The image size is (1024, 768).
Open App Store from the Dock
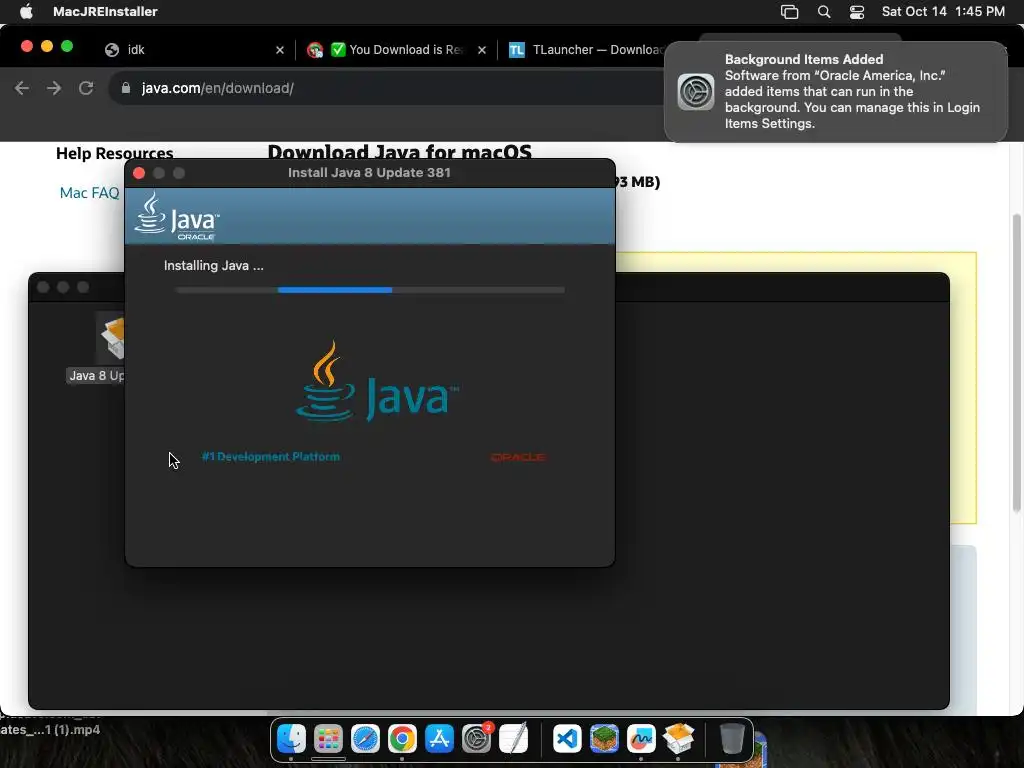(439, 739)
